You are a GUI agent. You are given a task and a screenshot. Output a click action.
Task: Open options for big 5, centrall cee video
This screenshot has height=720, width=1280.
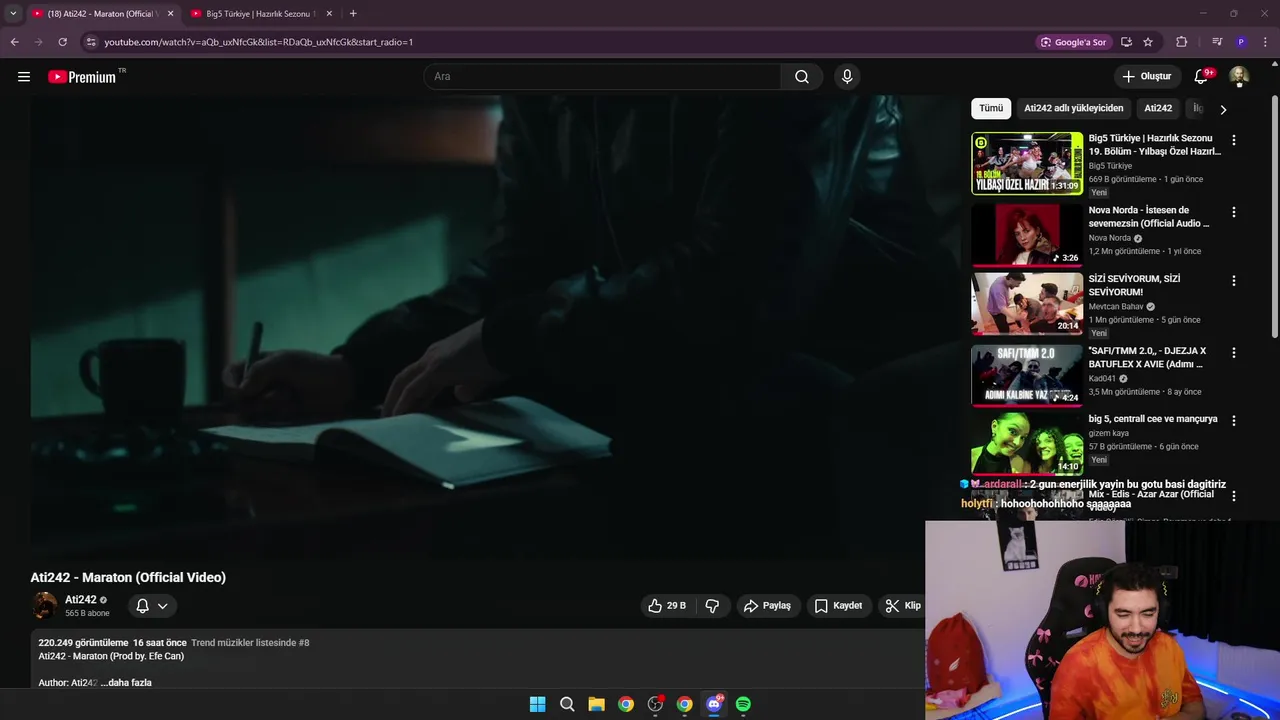tap(1234, 421)
